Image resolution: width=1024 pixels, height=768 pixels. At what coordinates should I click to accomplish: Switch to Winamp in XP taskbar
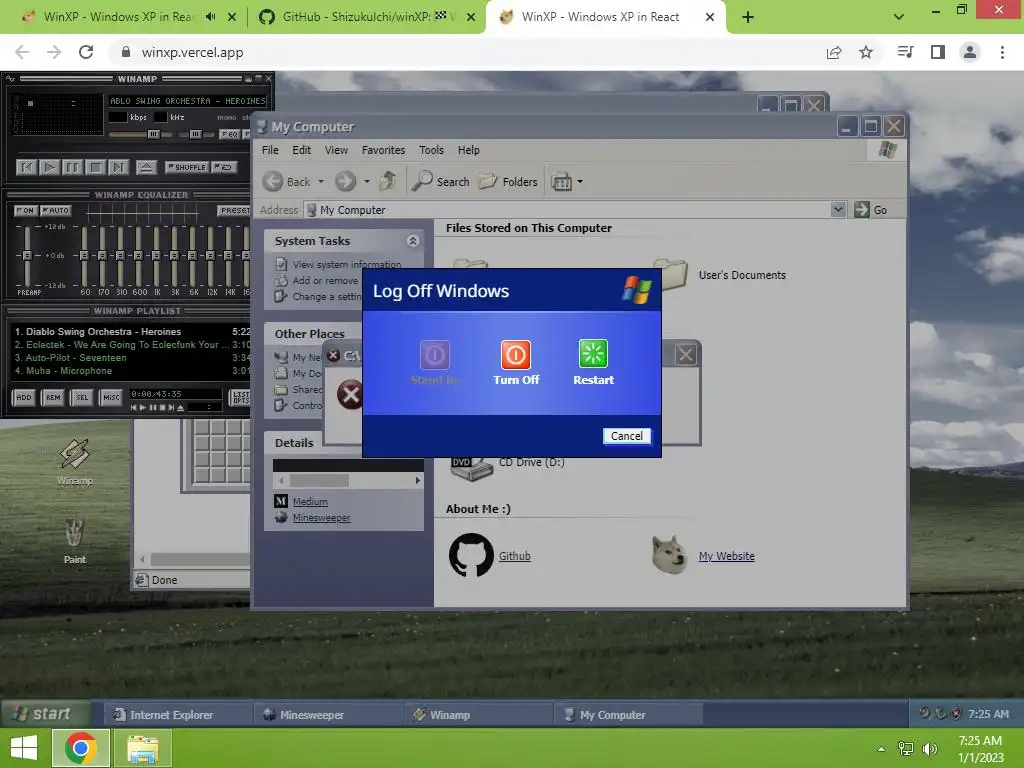(x=479, y=714)
